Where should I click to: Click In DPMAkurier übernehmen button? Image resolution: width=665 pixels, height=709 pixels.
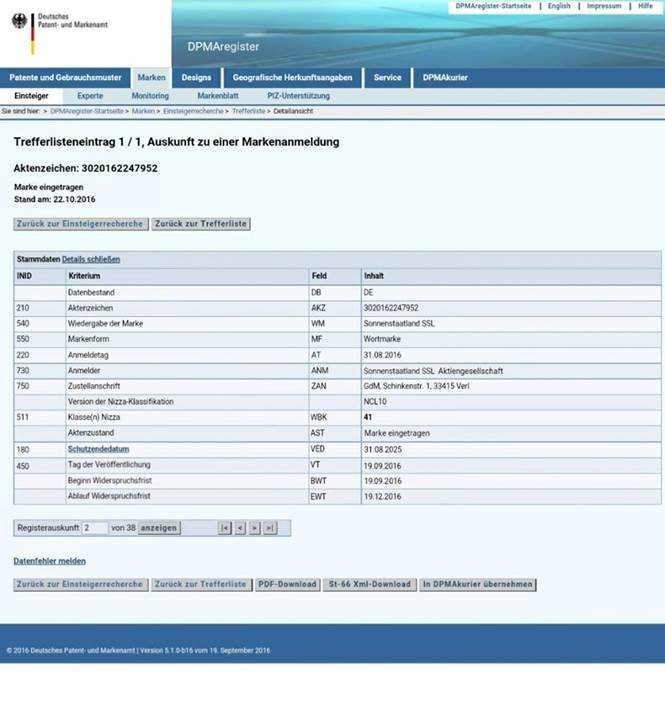click(478, 584)
